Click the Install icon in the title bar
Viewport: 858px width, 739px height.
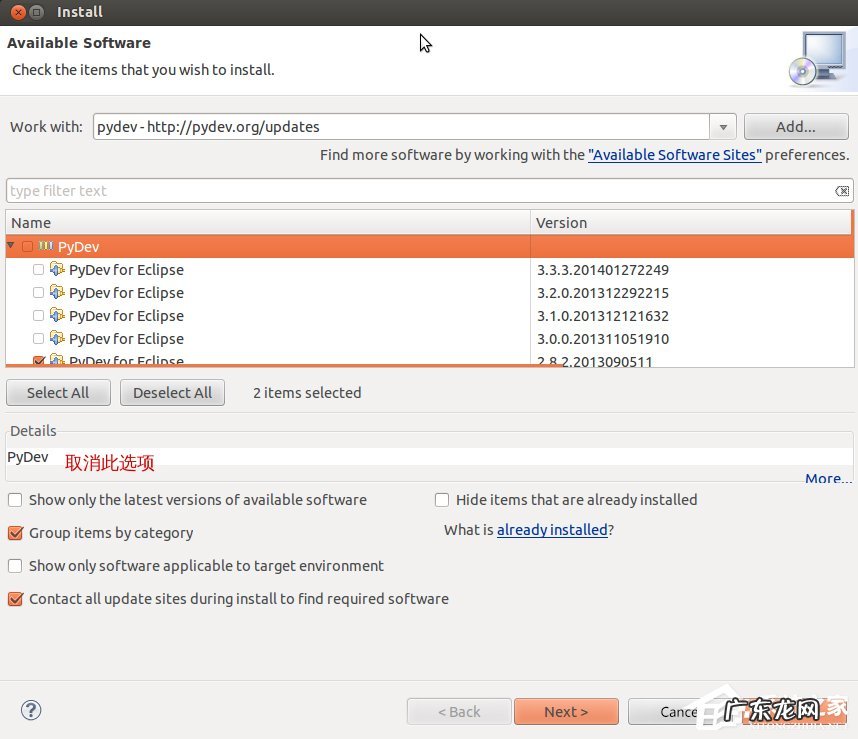tap(37, 12)
